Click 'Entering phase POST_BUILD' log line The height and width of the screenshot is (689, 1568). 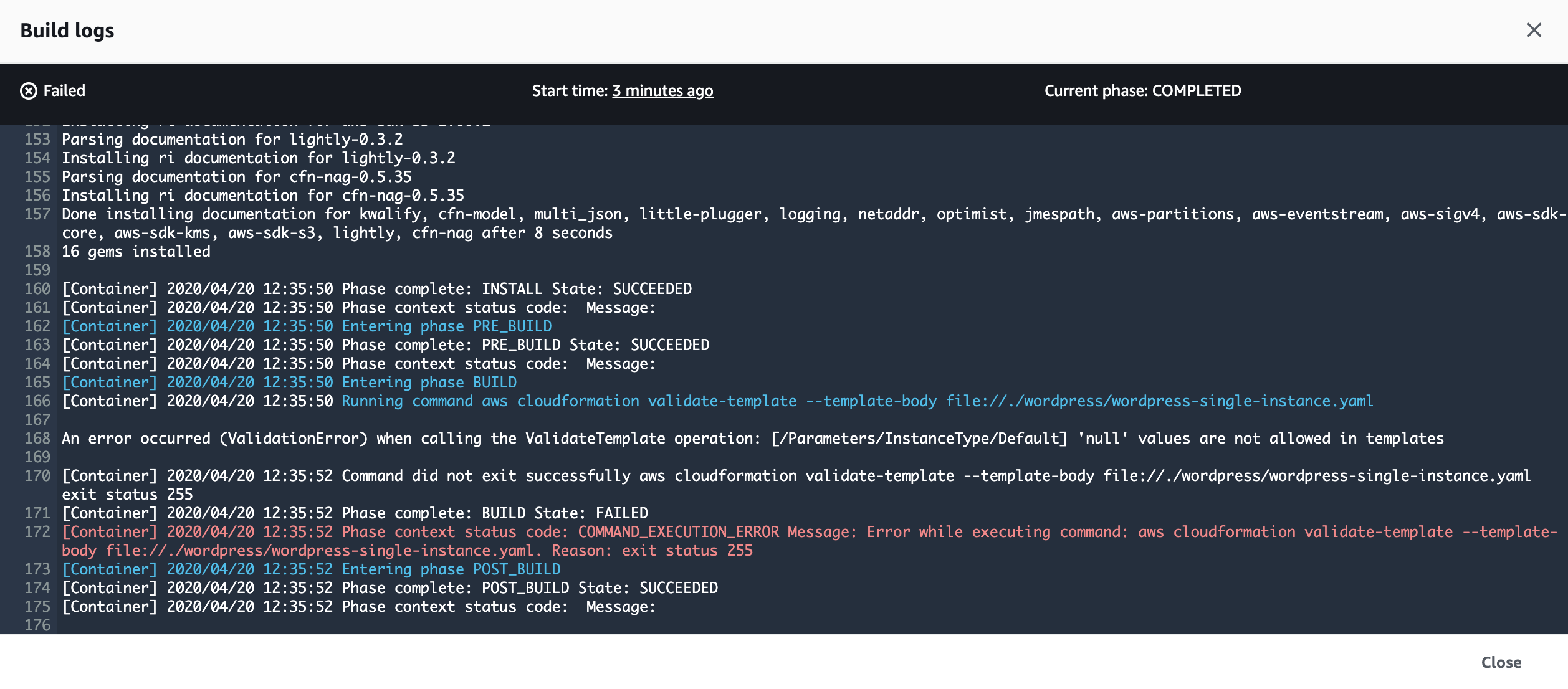click(311, 569)
